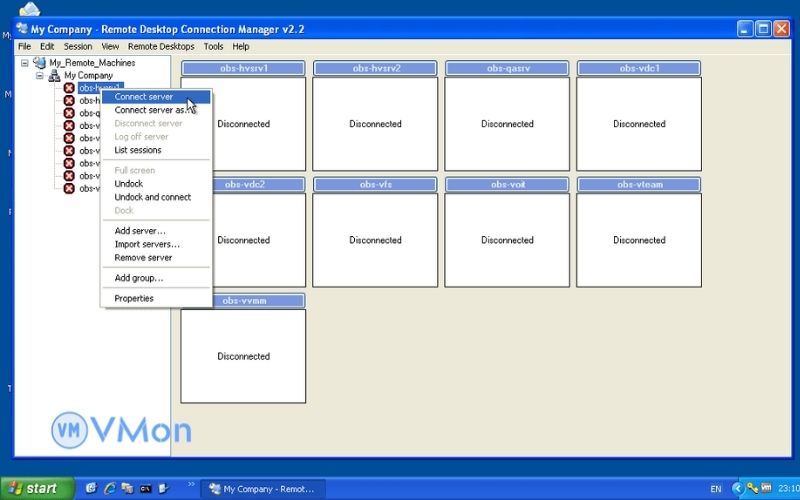Select the obs-voit thumbnail
Screen dimensions: 800x500
pyautogui.click(x=507, y=233)
